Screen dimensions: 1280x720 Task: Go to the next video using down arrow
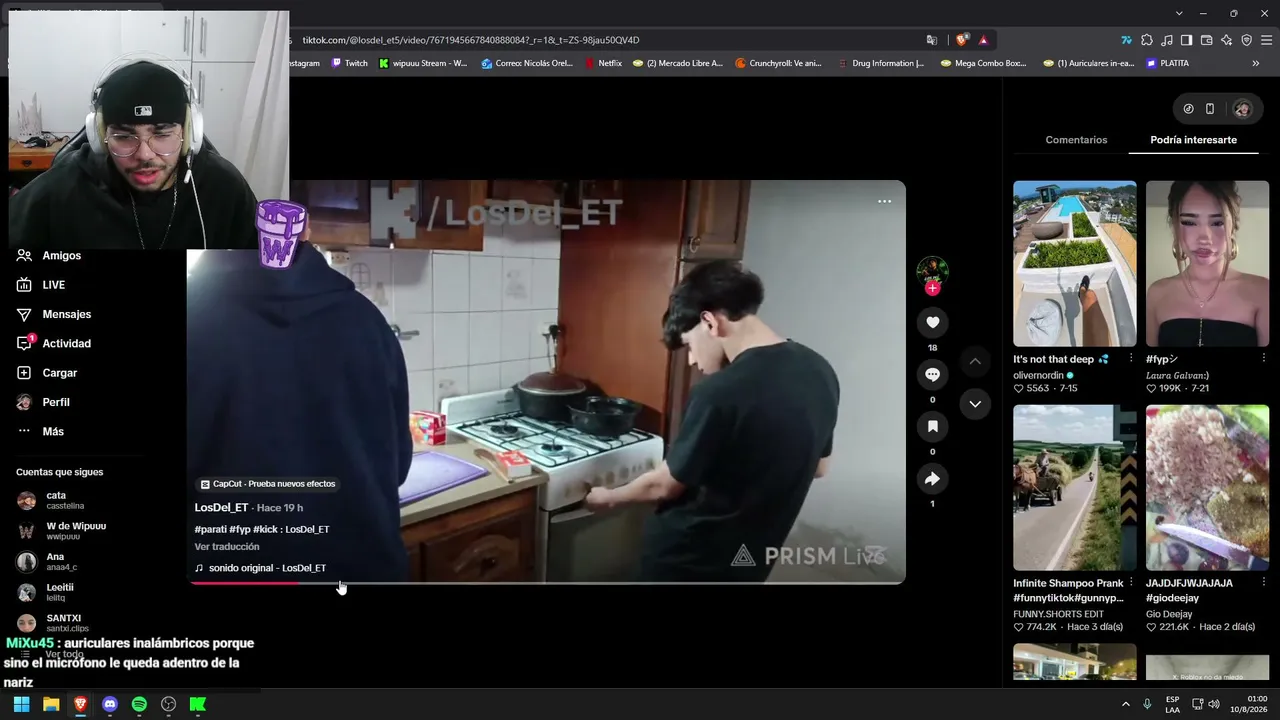pyautogui.click(x=975, y=404)
